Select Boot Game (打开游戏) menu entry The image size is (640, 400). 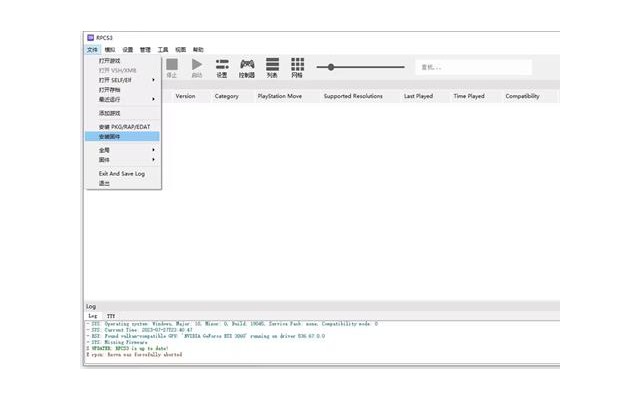[x=122, y=61]
